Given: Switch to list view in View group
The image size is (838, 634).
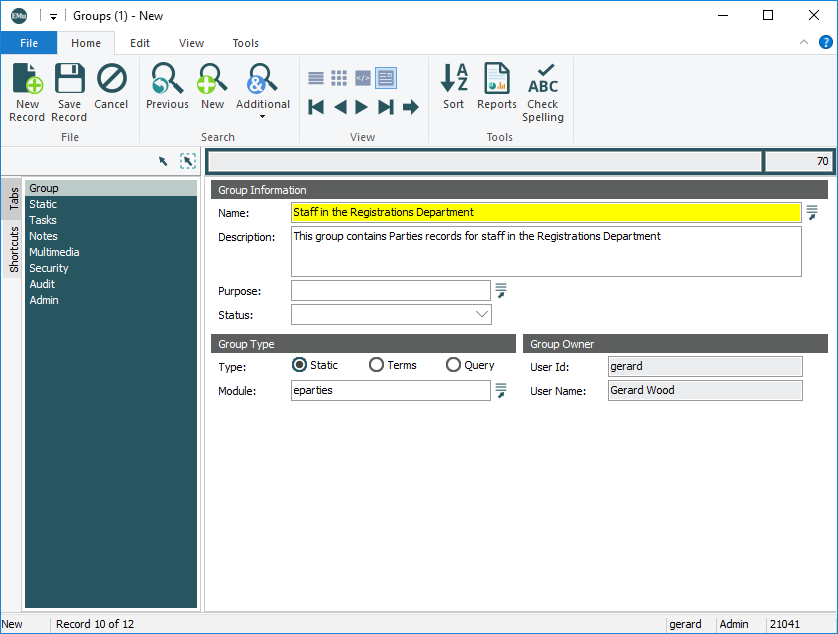Looking at the screenshot, I should [316, 78].
